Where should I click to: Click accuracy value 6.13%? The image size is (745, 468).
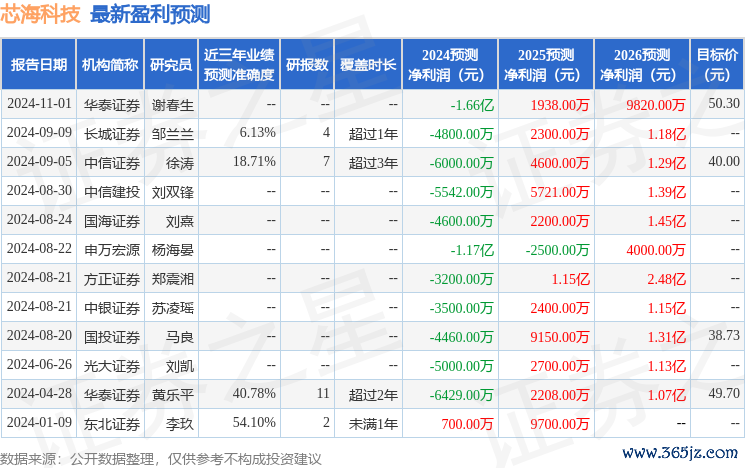[258, 133]
